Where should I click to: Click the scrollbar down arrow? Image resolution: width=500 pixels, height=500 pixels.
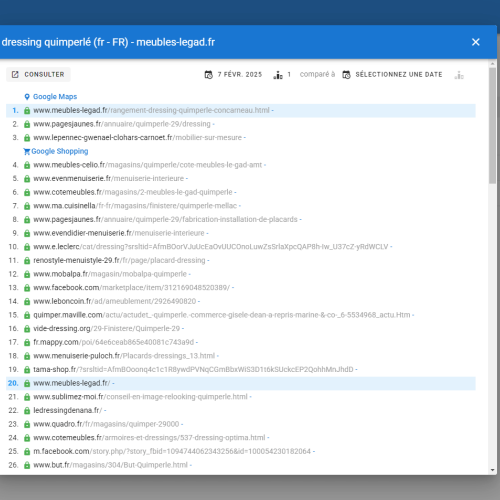(492, 470)
